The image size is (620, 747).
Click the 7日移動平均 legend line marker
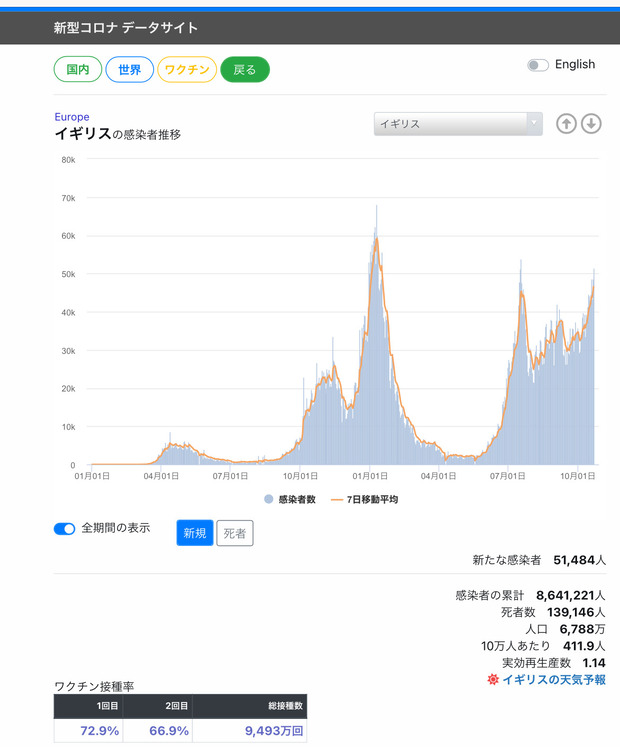click(x=336, y=499)
